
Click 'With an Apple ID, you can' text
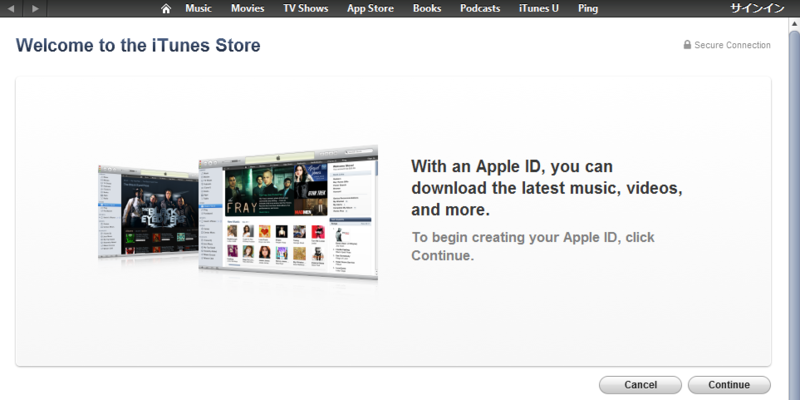(x=512, y=166)
